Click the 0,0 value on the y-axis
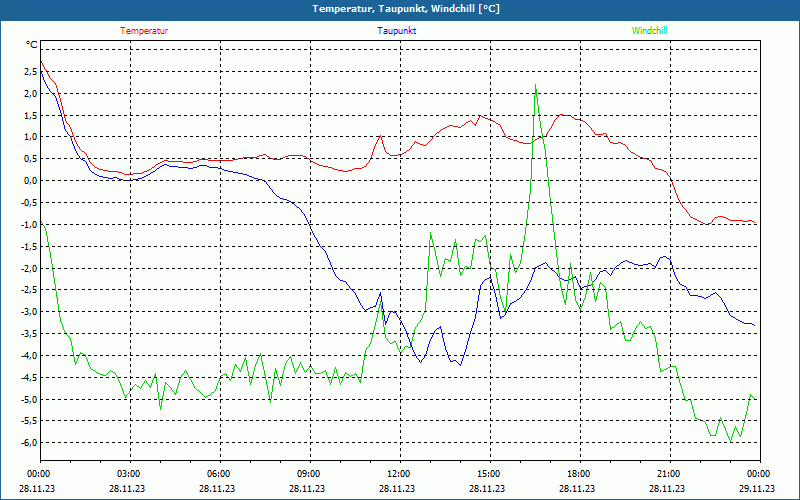Viewport: 800px width, 500px height. pos(31,181)
